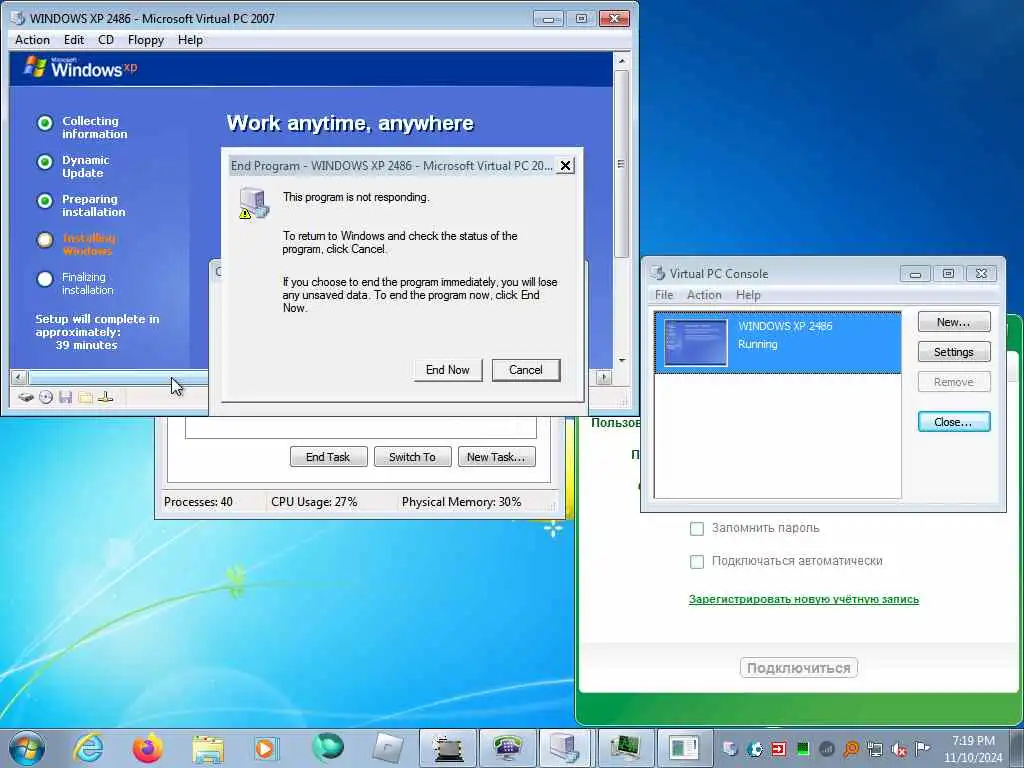Image resolution: width=1024 pixels, height=768 pixels.
Task: Click the gray Roblox taskbar icon
Action: pos(387,748)
